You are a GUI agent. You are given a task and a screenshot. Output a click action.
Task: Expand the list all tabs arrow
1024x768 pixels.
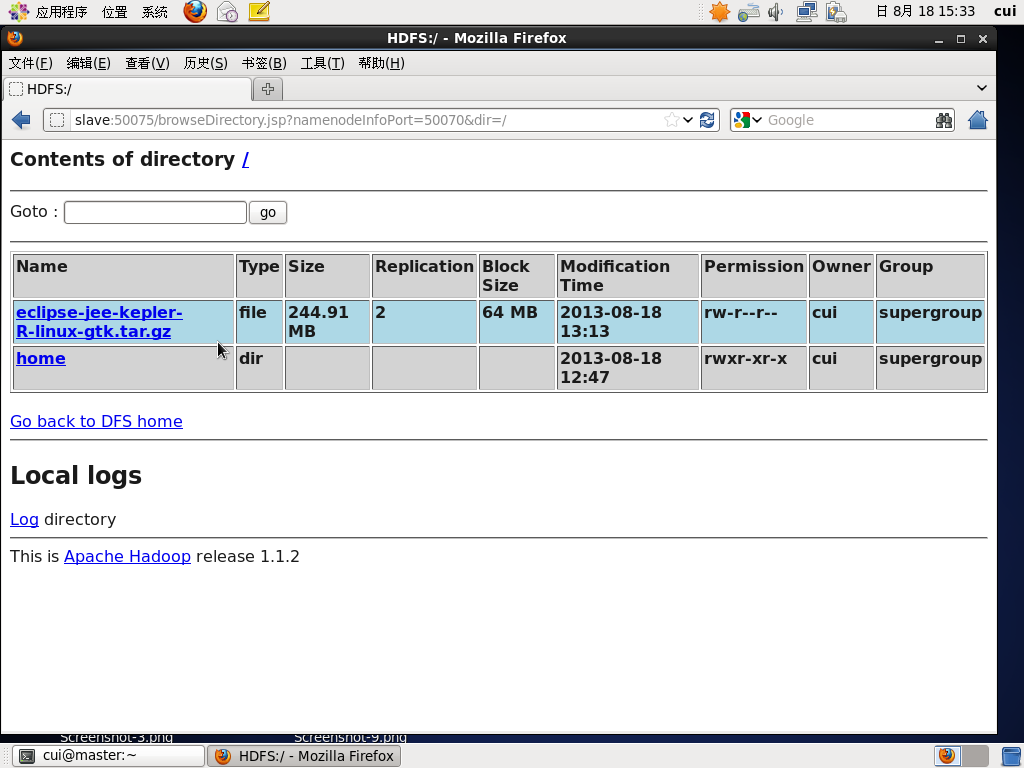pyautogui.click(x=982, y=88)
